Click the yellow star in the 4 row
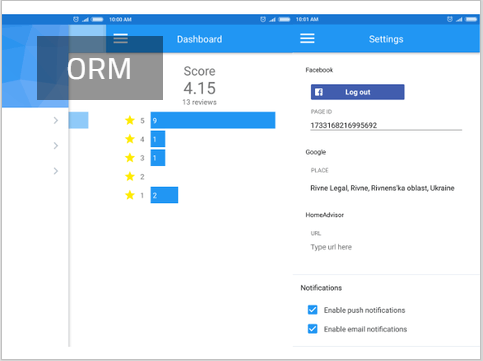Viewport: 483px width, 361px height. (130, 139)
